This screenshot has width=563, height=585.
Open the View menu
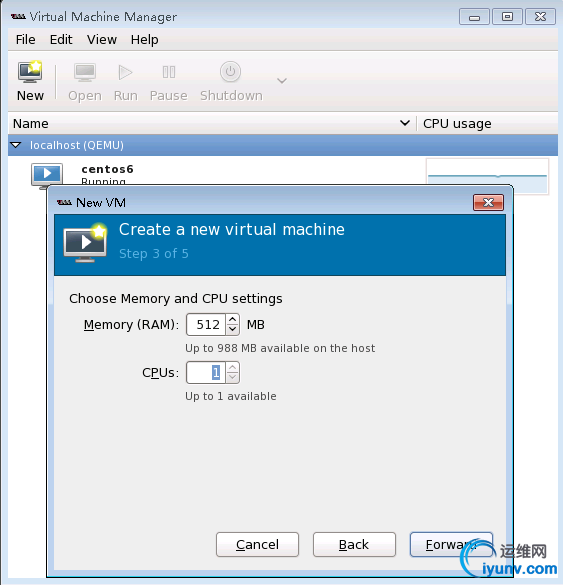click(x=102, y=40)
